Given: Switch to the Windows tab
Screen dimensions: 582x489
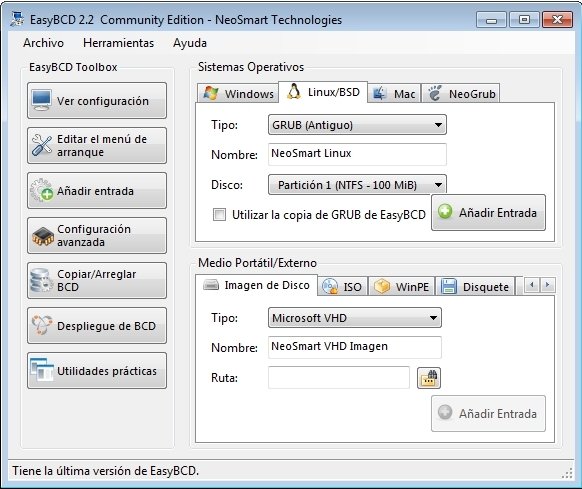Looking at the screenshot, I should coord(238,93).
